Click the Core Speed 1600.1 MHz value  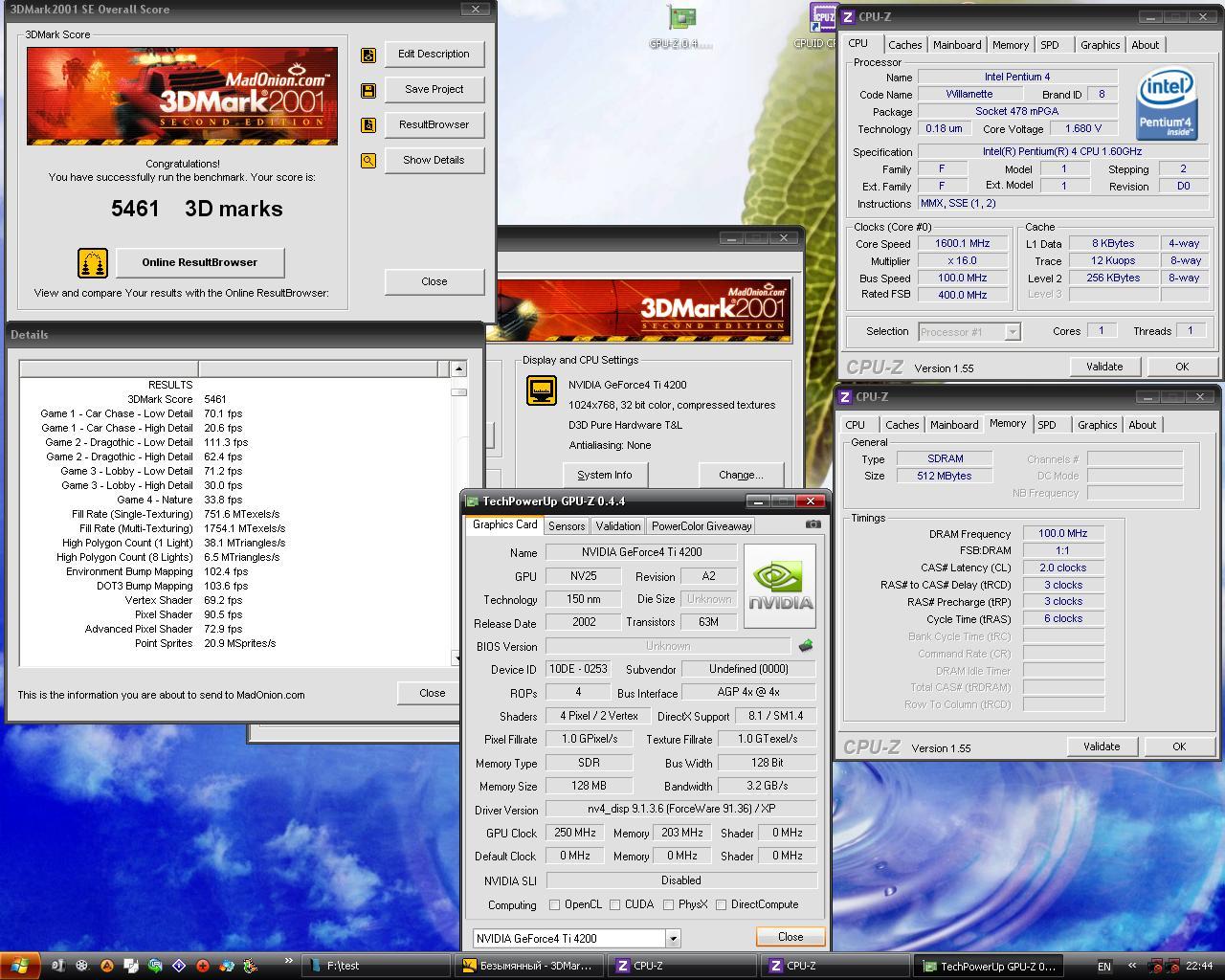pyautogui.click(x=963, y=244)
